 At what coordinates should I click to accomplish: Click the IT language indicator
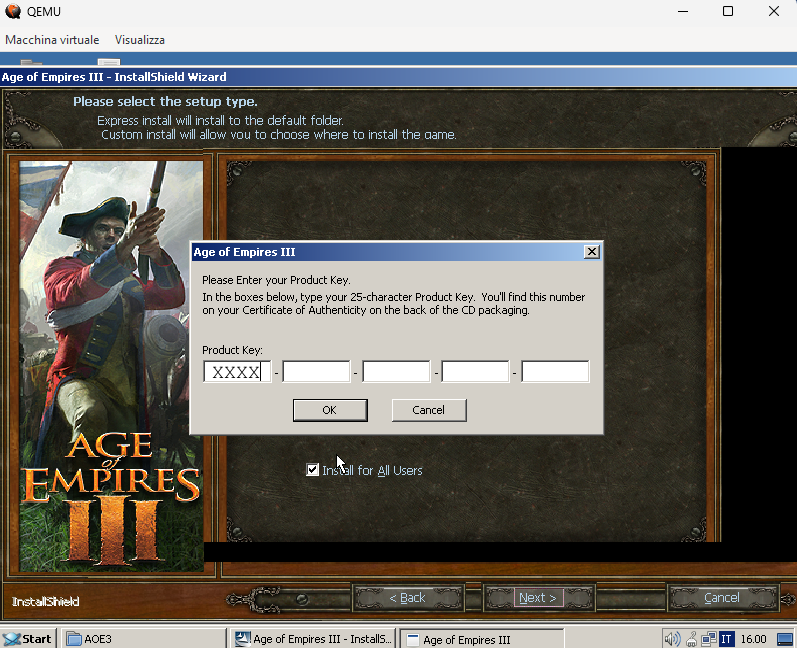tap(726, 639)
